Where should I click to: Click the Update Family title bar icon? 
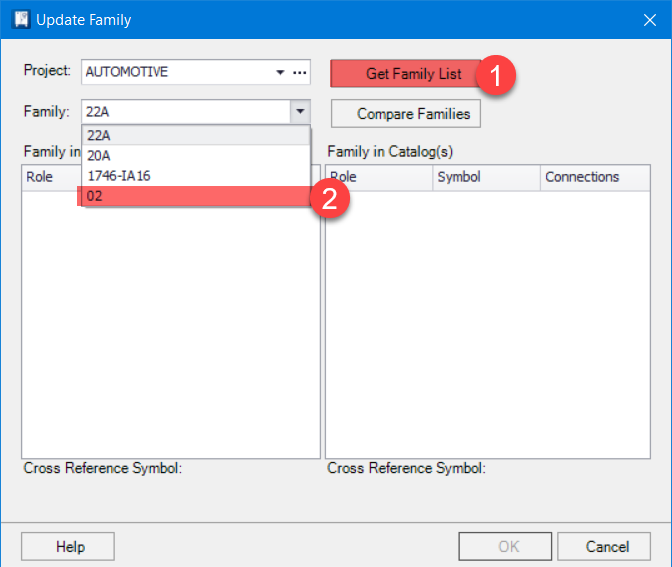[21, 20]
